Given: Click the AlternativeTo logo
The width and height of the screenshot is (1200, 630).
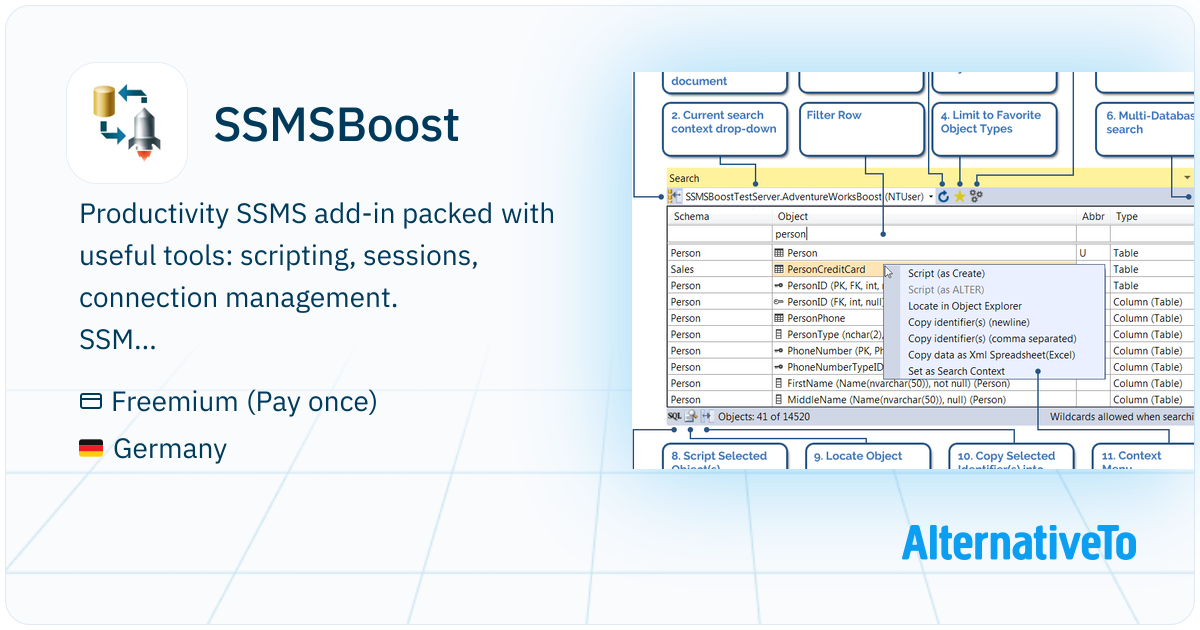Looking at the screenshot, I should click(x=1019, y=542).
